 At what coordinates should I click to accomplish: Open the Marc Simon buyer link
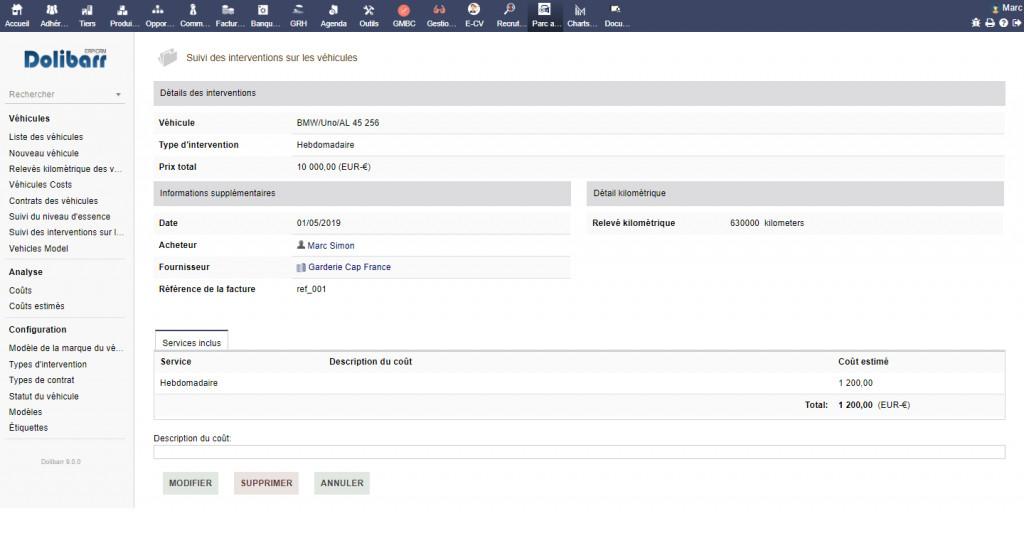point(330,245)
